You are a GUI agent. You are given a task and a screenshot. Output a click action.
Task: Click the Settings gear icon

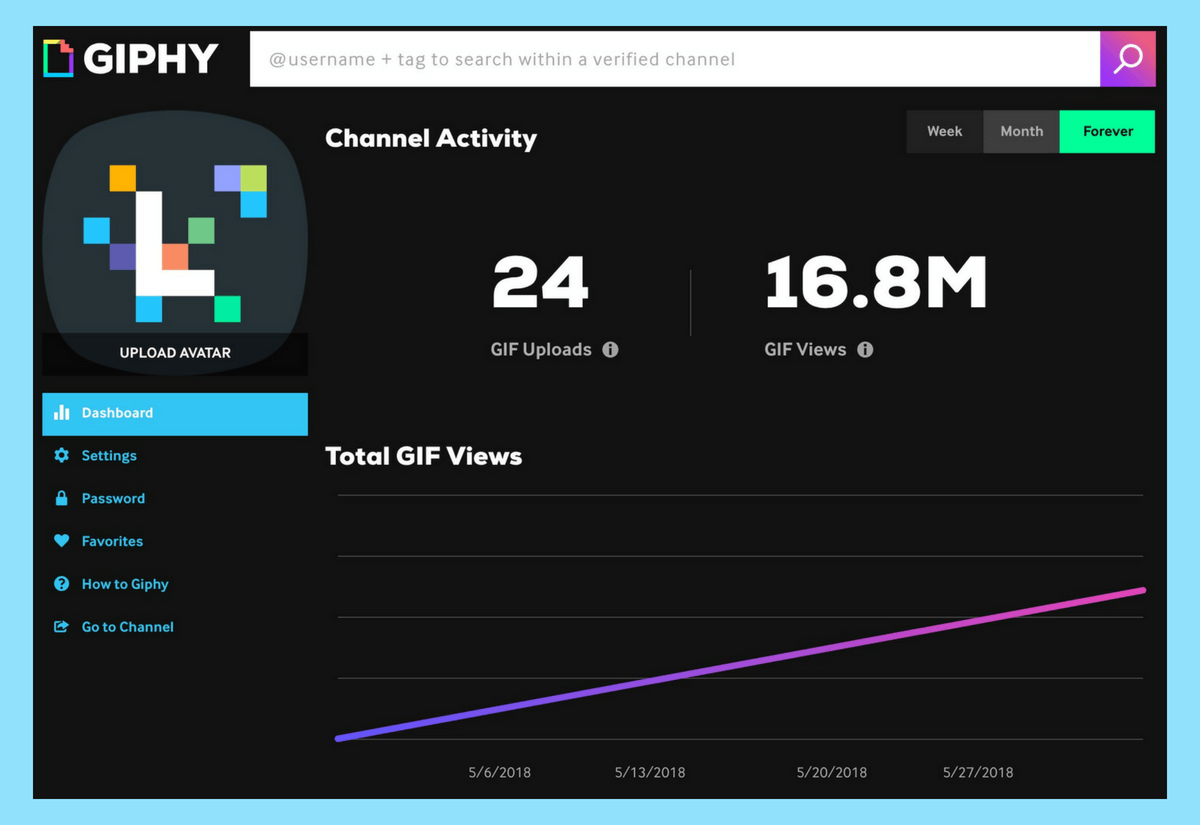[61, 456]
